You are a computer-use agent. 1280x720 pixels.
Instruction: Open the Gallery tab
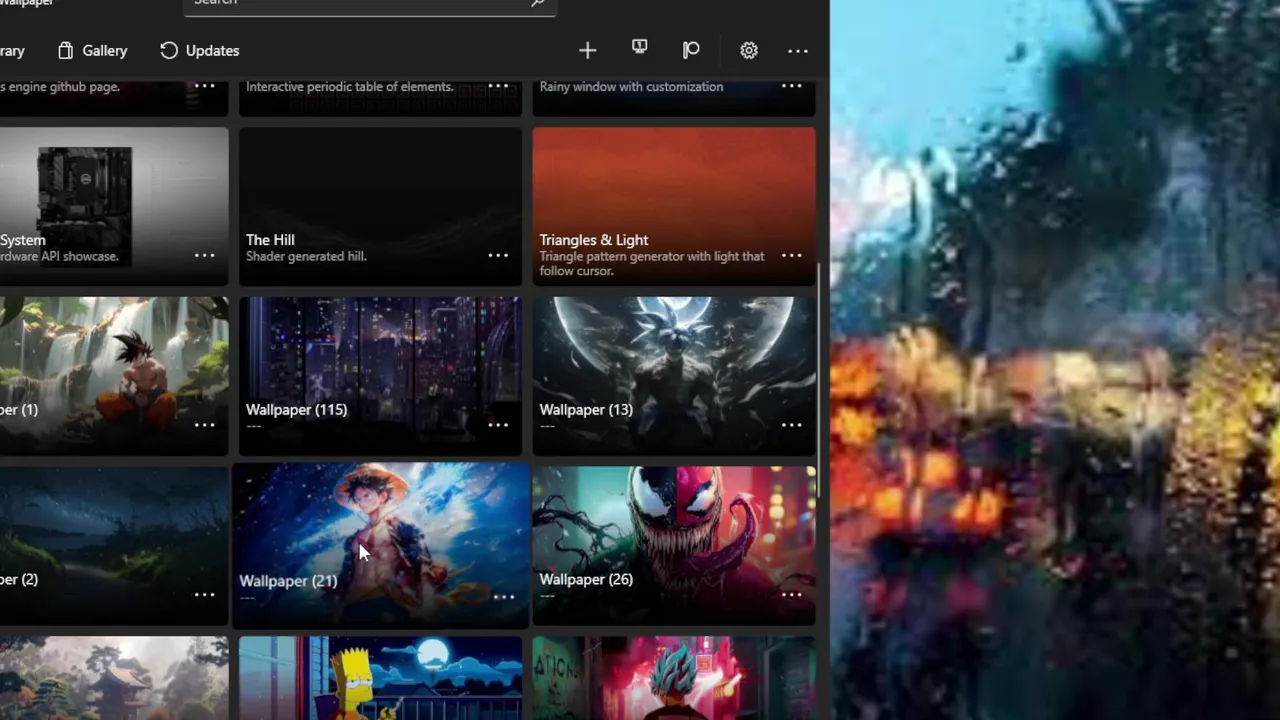(x=92, y=50)
